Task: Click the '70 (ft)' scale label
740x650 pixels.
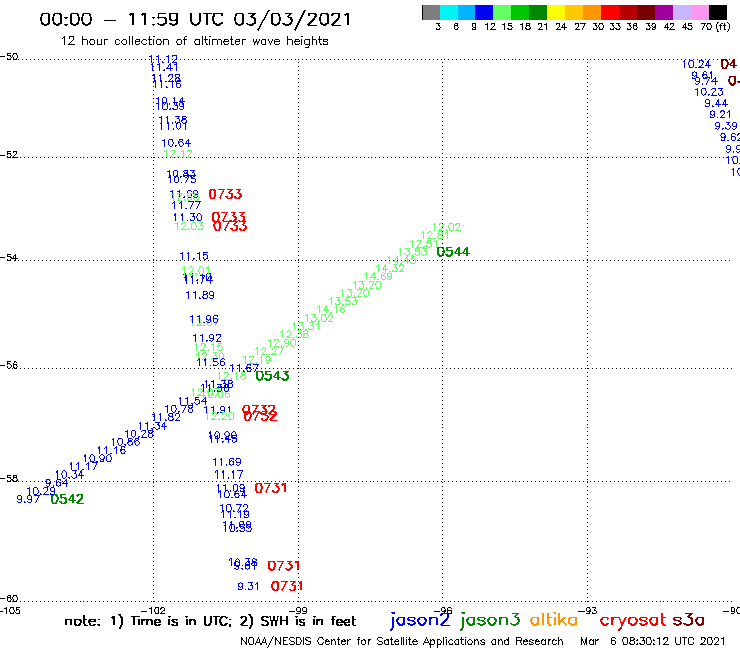Action: click(x=715, y=27)
